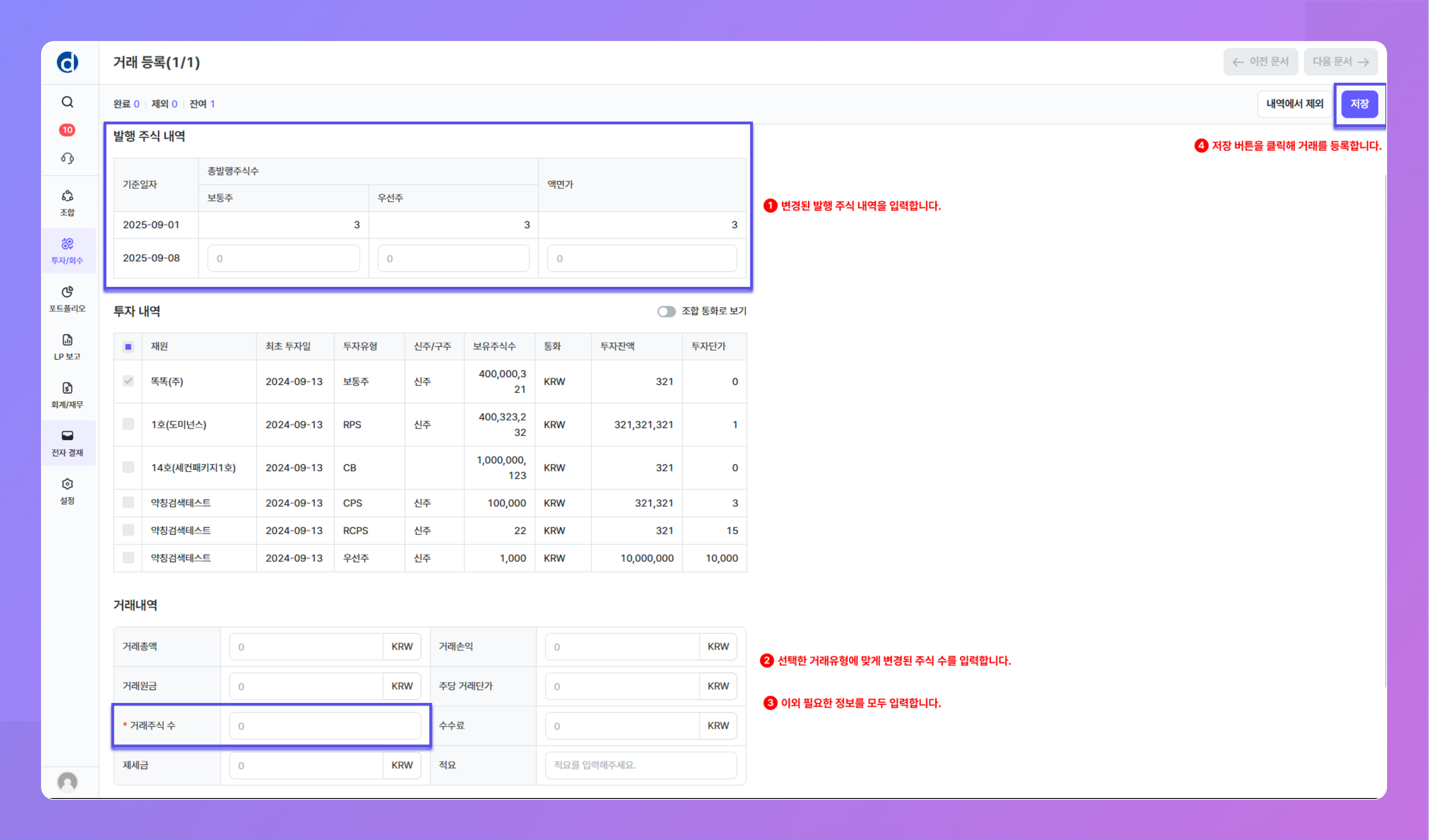Go to LP 보고 section
This screenshot has height=840, width=1429.
point(68,347)
